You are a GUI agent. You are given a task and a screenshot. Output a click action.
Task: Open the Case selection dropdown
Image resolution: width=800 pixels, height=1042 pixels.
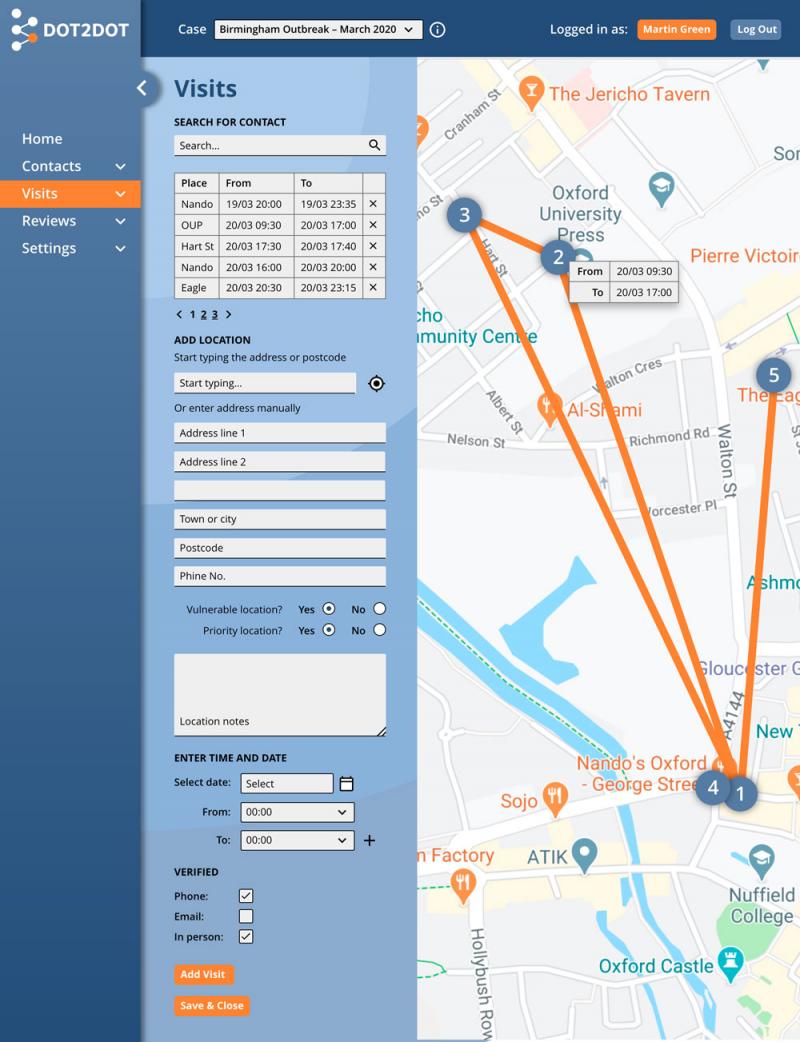click(x=318, y=30)
